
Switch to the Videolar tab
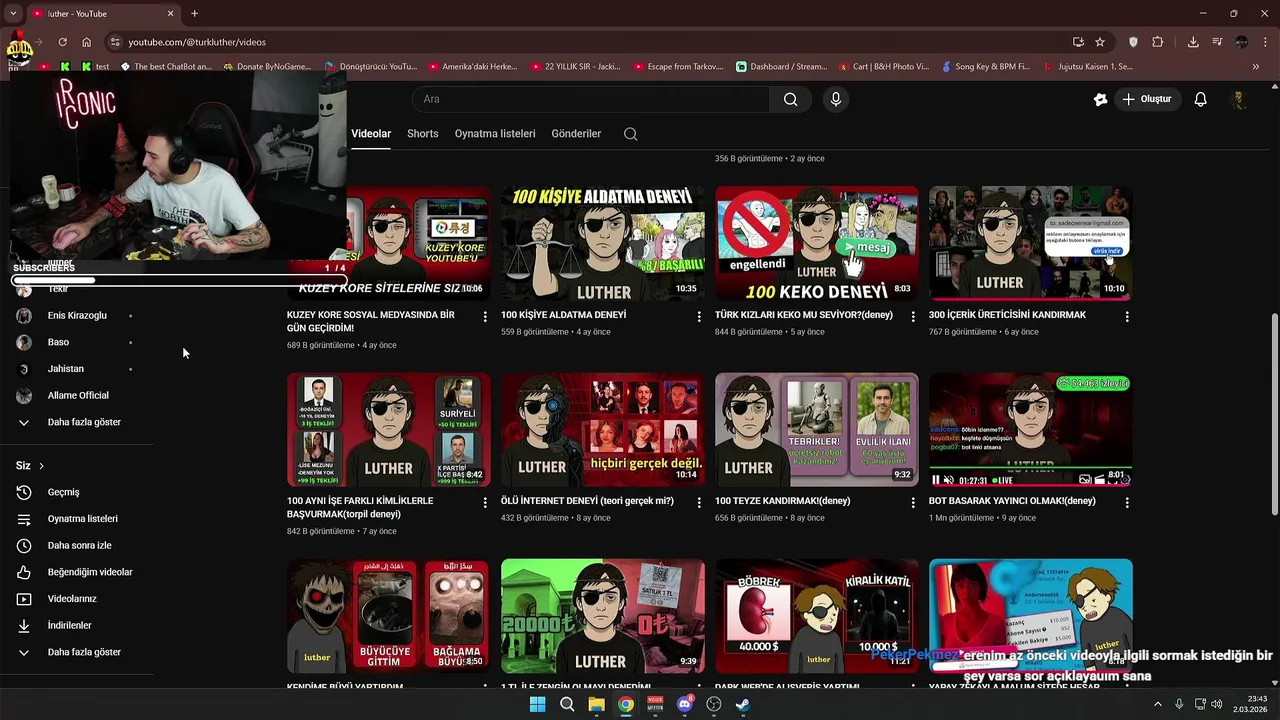coord(371,134)
